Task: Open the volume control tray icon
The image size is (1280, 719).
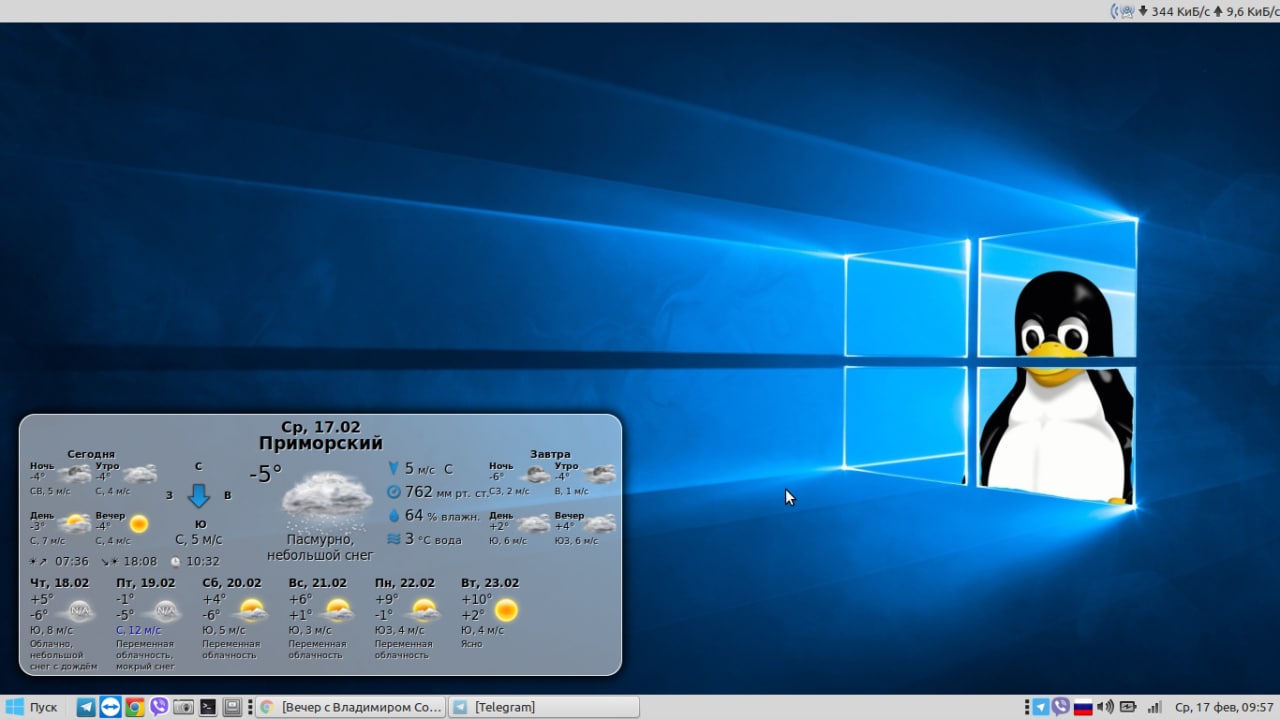Action: point(1105,707)
